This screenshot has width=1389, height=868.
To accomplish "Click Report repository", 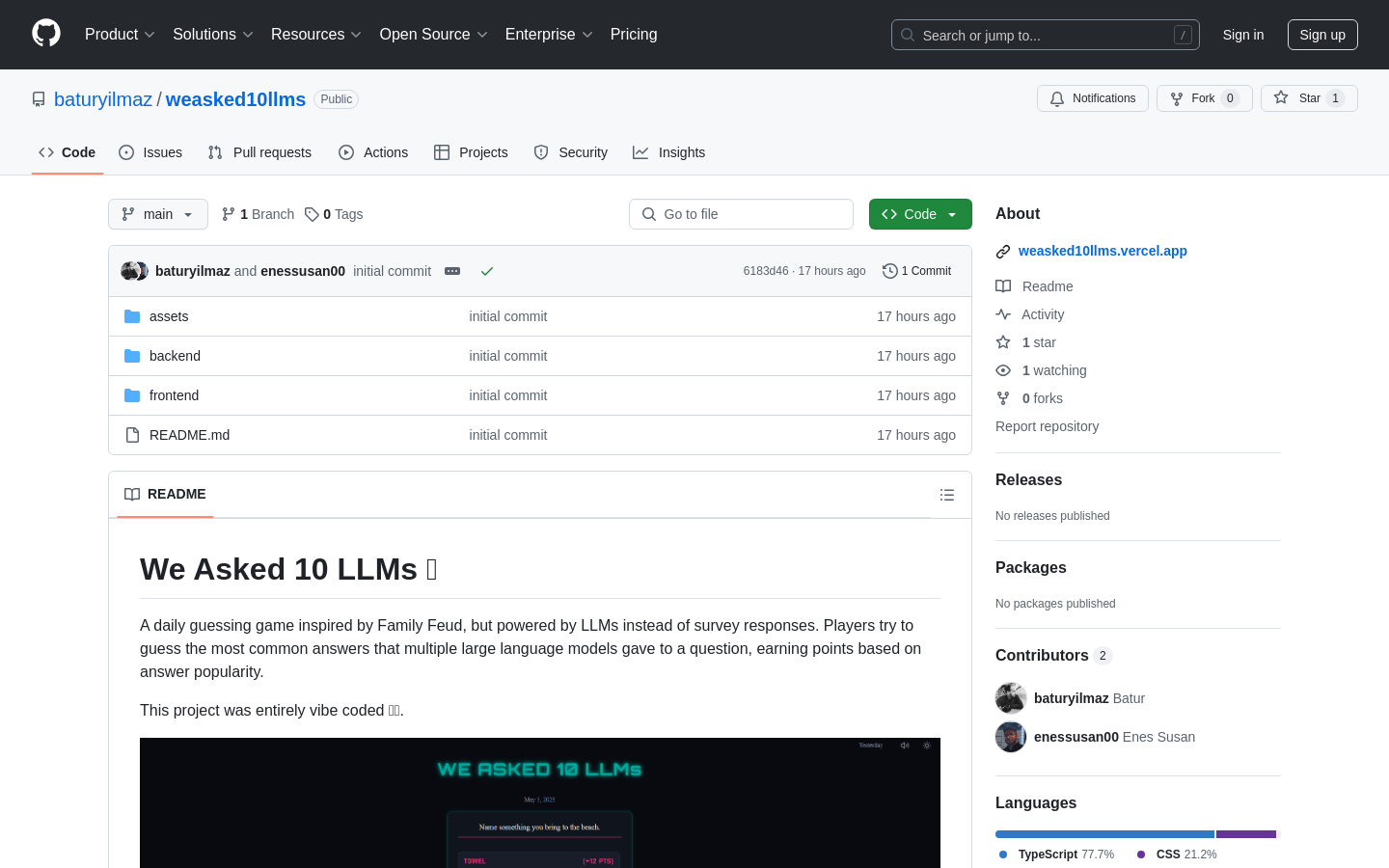I will click(x=1047, y=426).
